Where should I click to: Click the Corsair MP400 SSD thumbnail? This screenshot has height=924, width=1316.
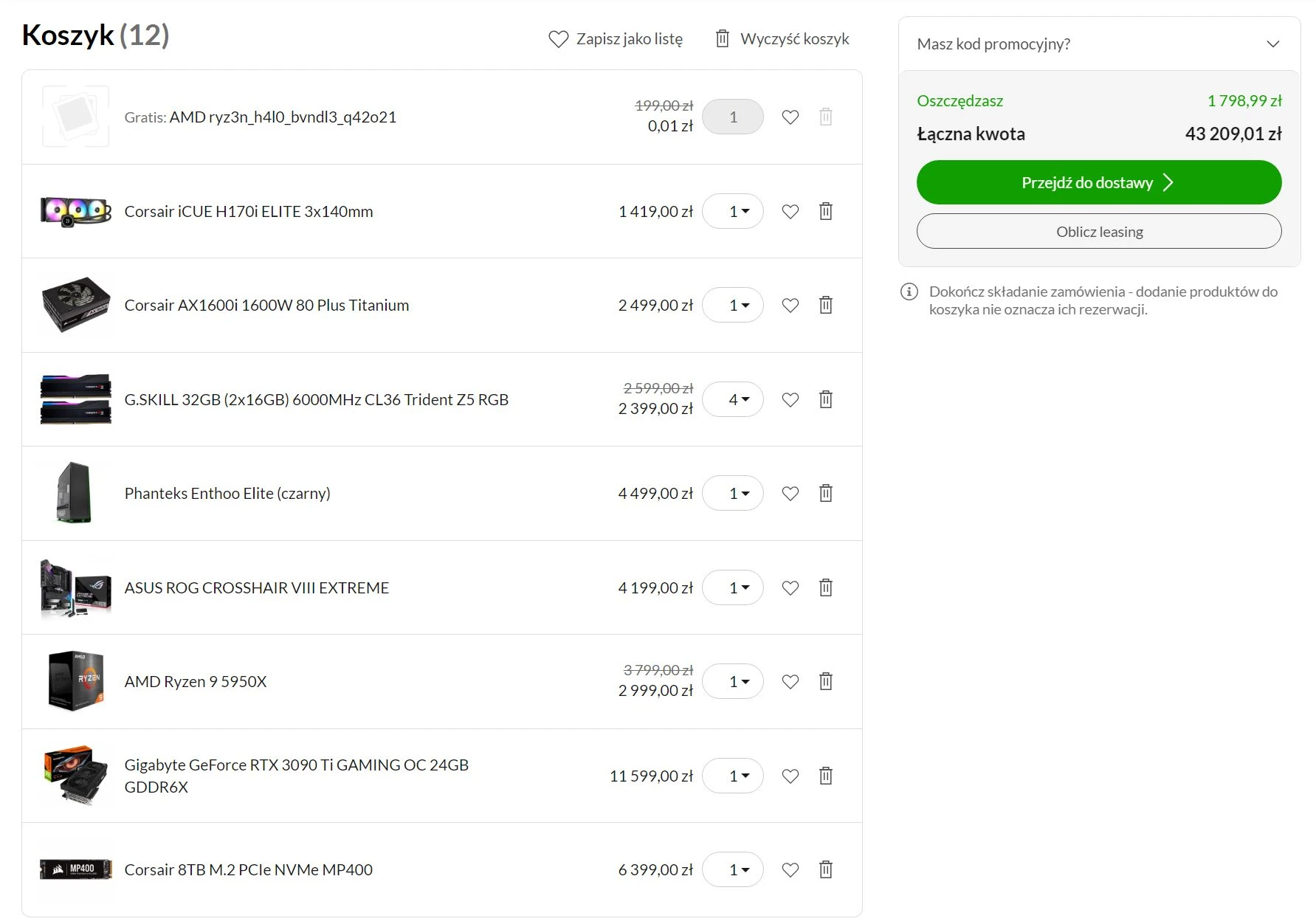pyautogui.click(x=76, y=869)
